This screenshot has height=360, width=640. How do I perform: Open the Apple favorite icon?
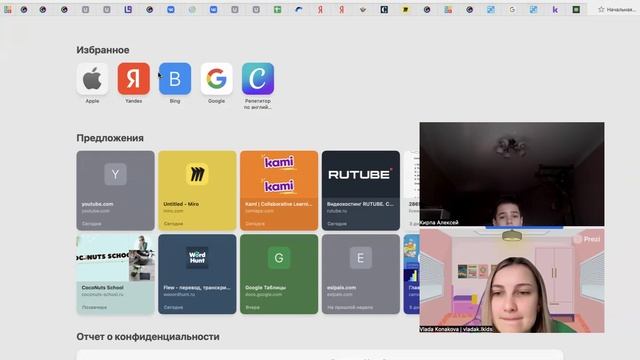pyautogui.click(x=92, y=79)
